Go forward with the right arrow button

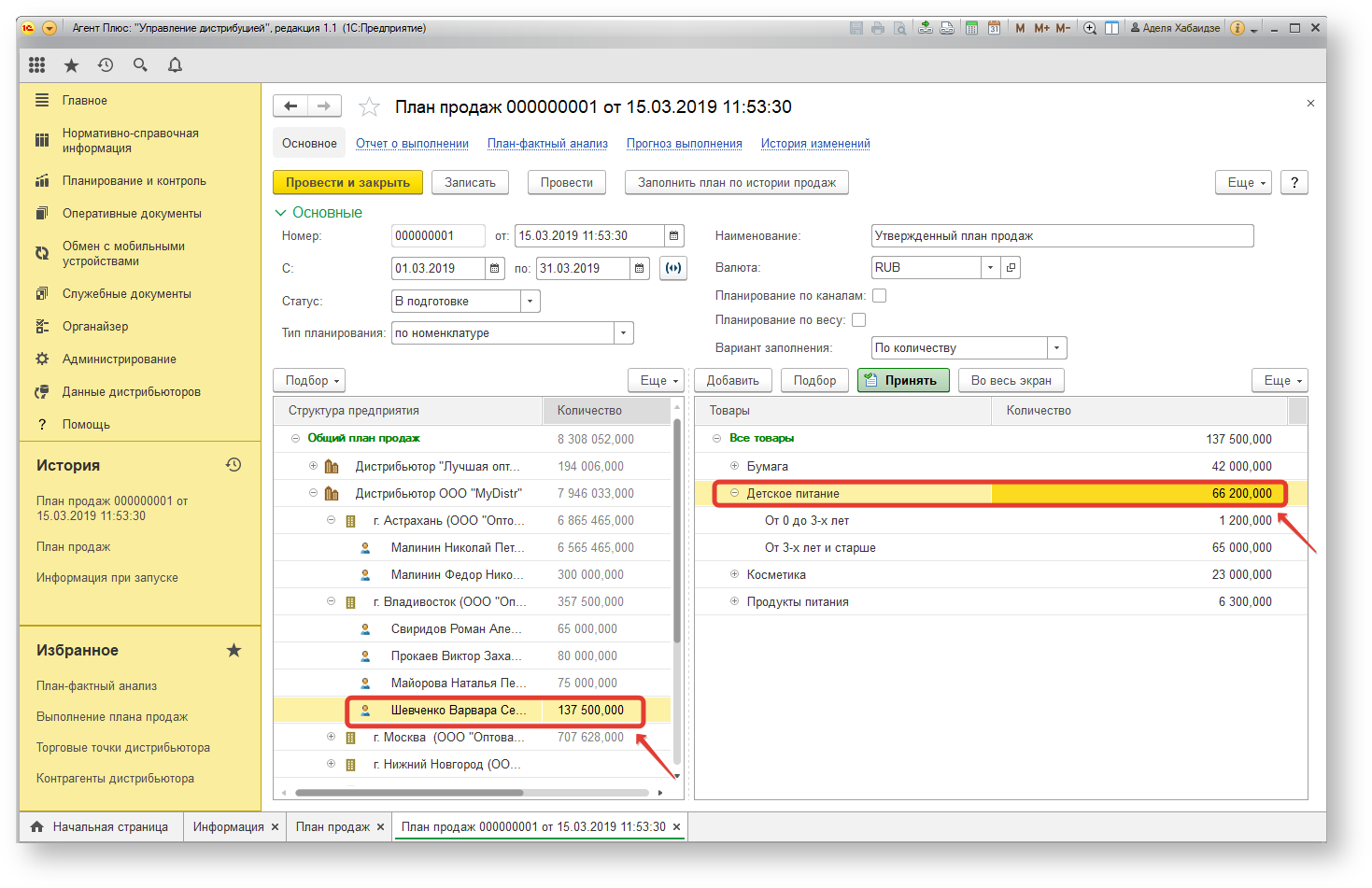[x=324, y=106]
